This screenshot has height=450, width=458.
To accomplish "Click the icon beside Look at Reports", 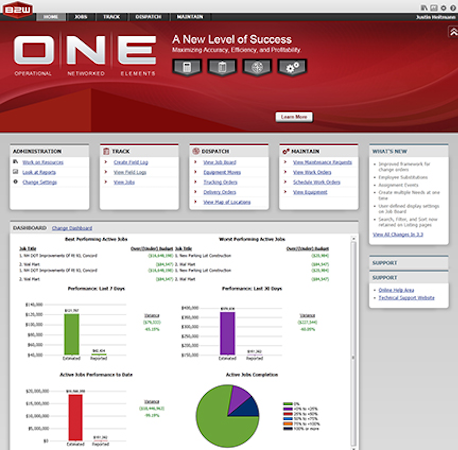I will pos(15,172).
